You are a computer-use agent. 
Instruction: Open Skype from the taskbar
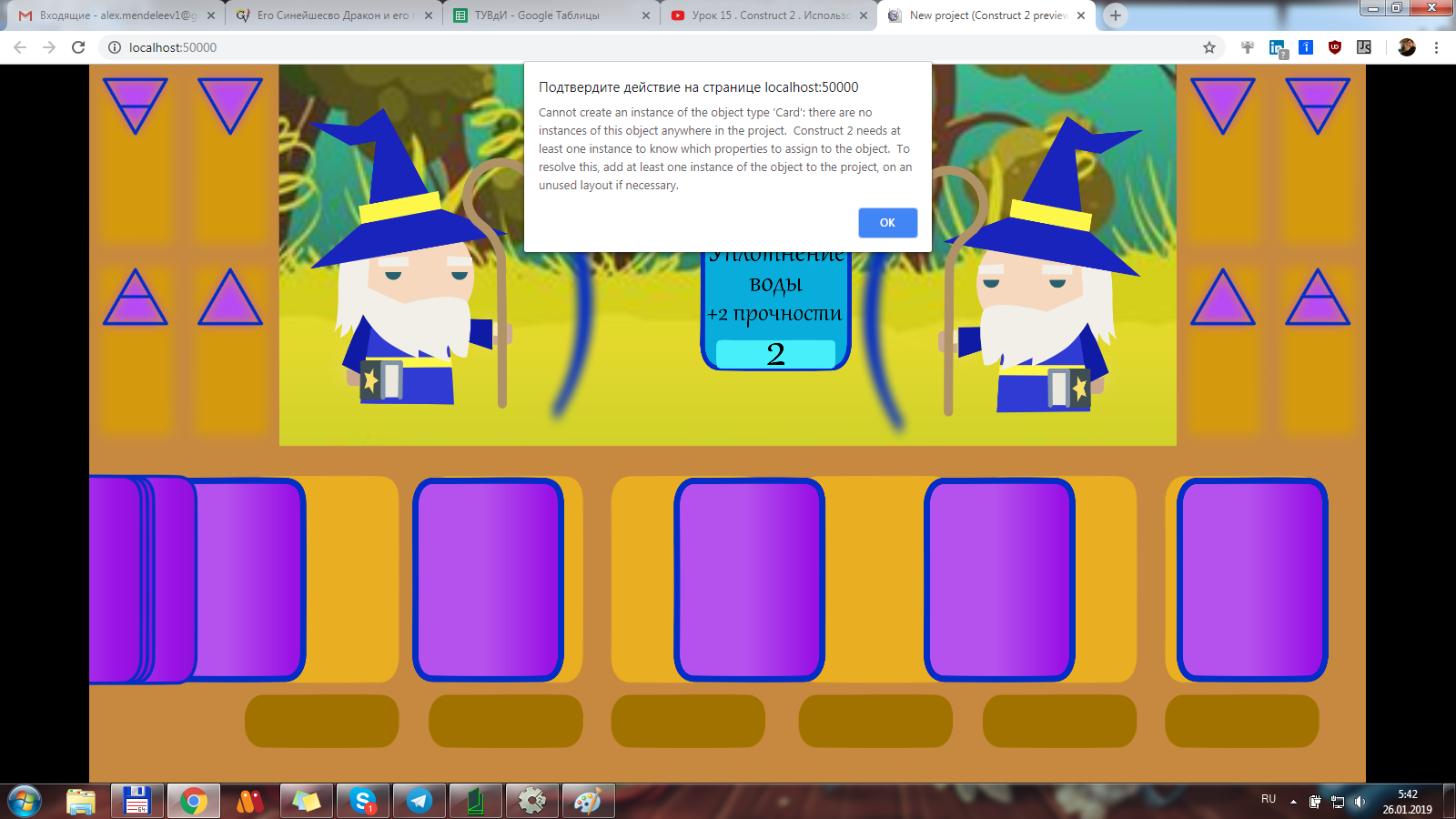pyautogui.click(x=363, y=801)
